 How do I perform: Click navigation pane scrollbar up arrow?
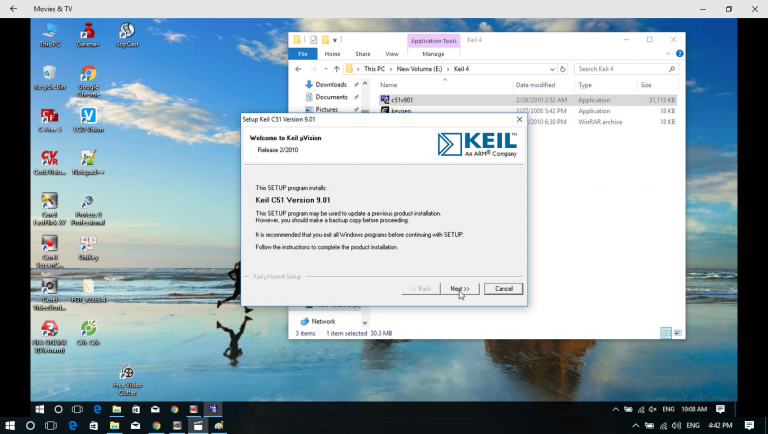[x=365, y=83]
